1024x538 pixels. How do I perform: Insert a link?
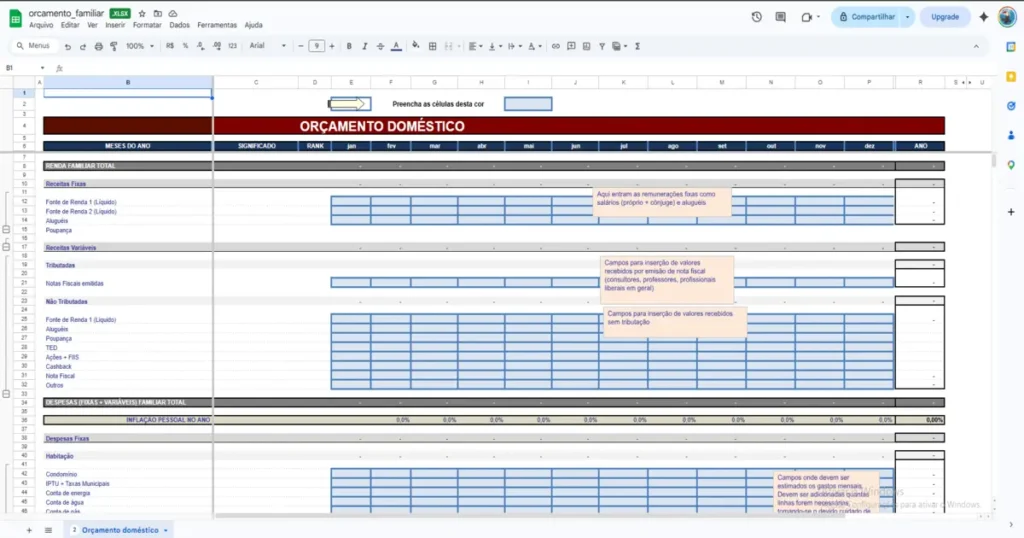[556, 46]
